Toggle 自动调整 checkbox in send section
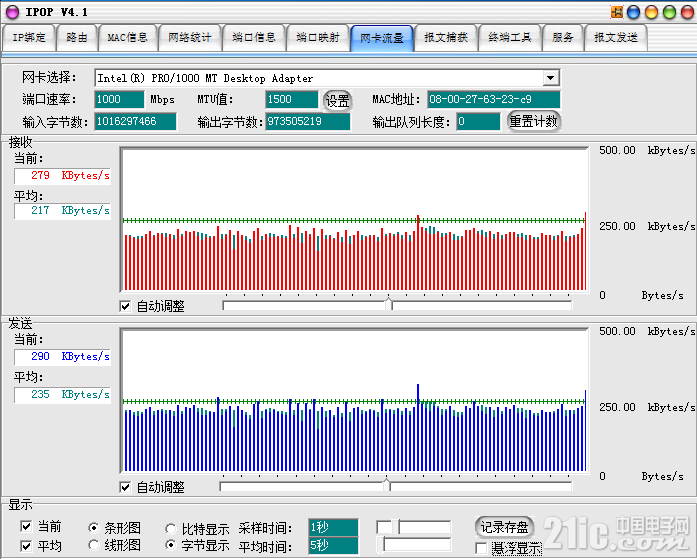 125,487
